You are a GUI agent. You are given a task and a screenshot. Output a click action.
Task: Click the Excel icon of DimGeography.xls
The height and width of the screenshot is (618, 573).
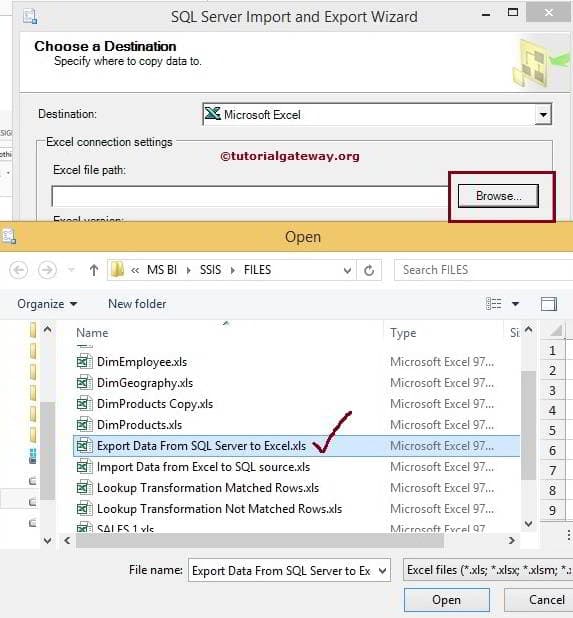(84, 382)
